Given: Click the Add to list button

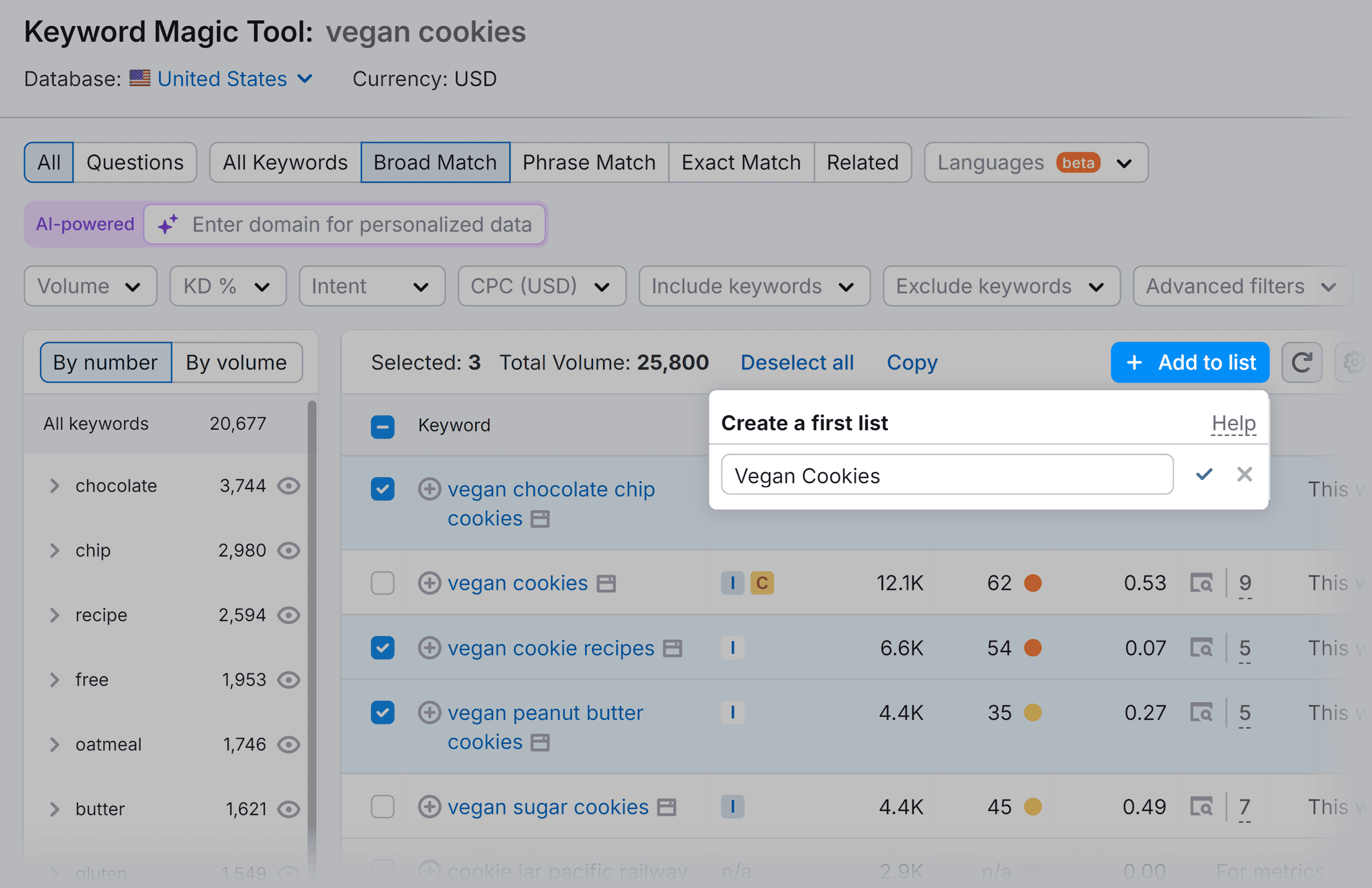Looking at the screenshot, I should click(1189, 362).
